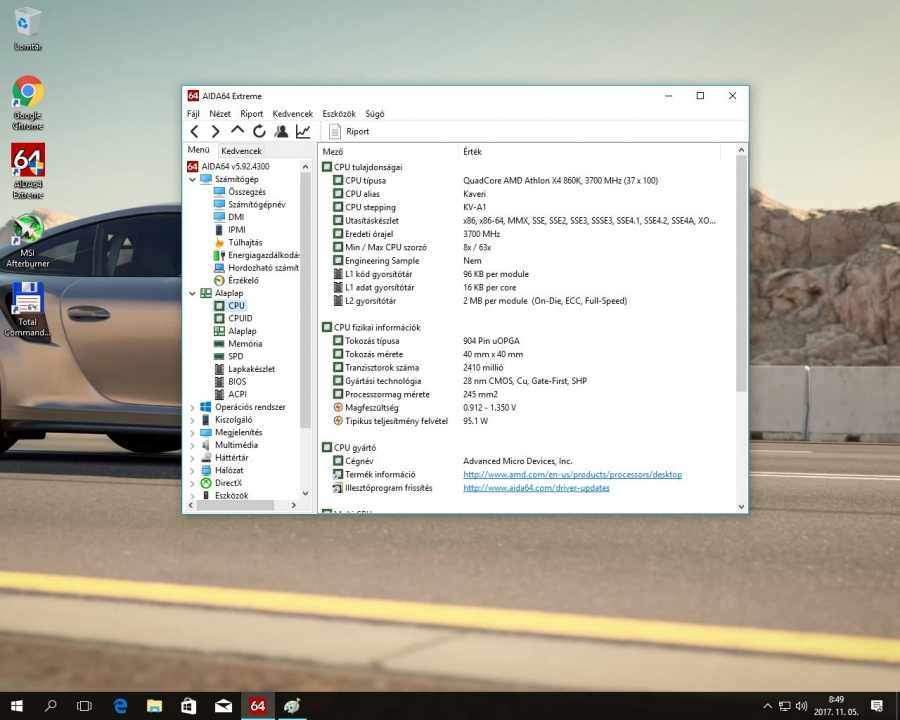The width and height of the screenshot is (900, 720).
Task: Open the graph chart toolbar icon
Action: pos(303,131)
